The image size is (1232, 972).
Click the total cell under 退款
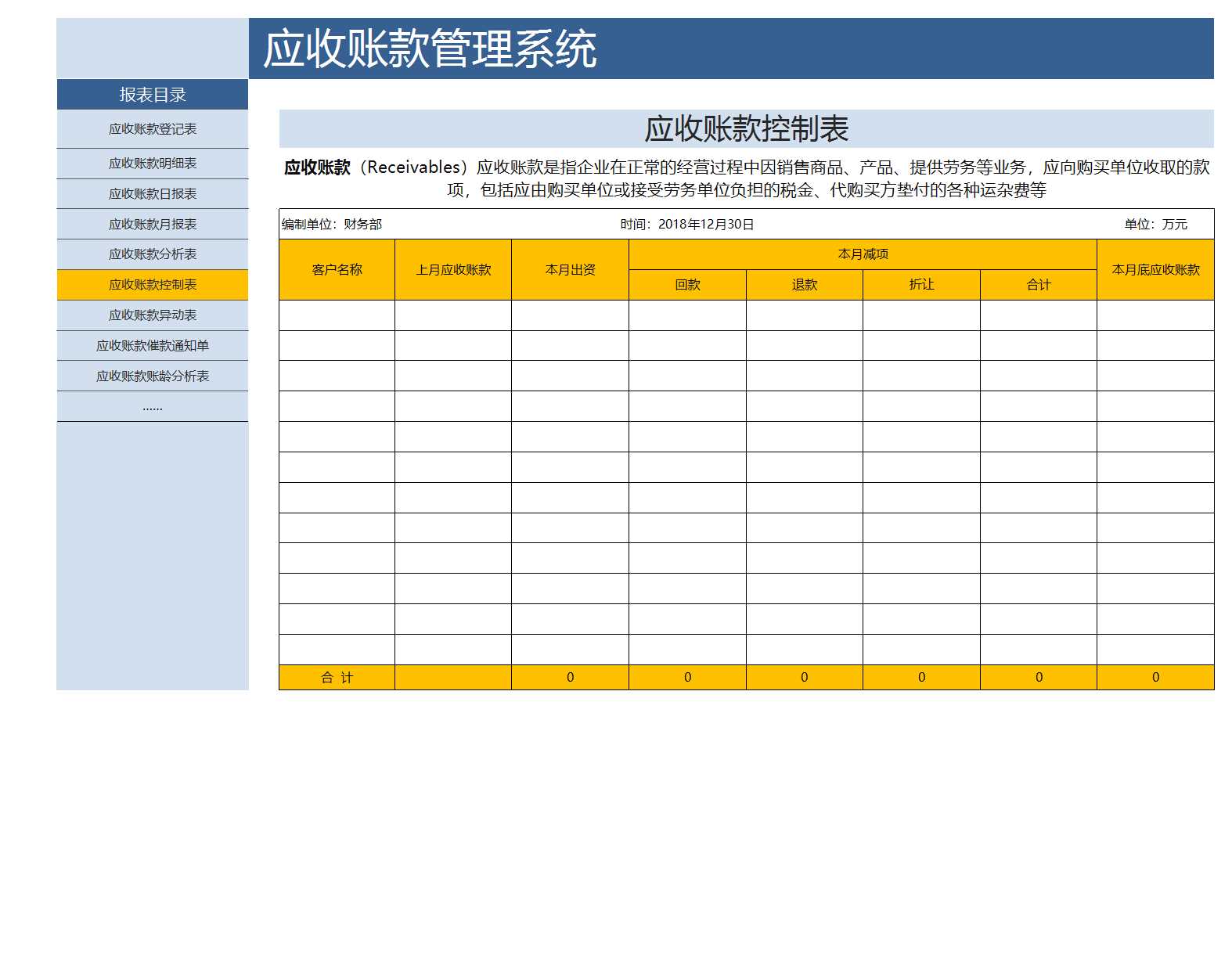[805, 678]
